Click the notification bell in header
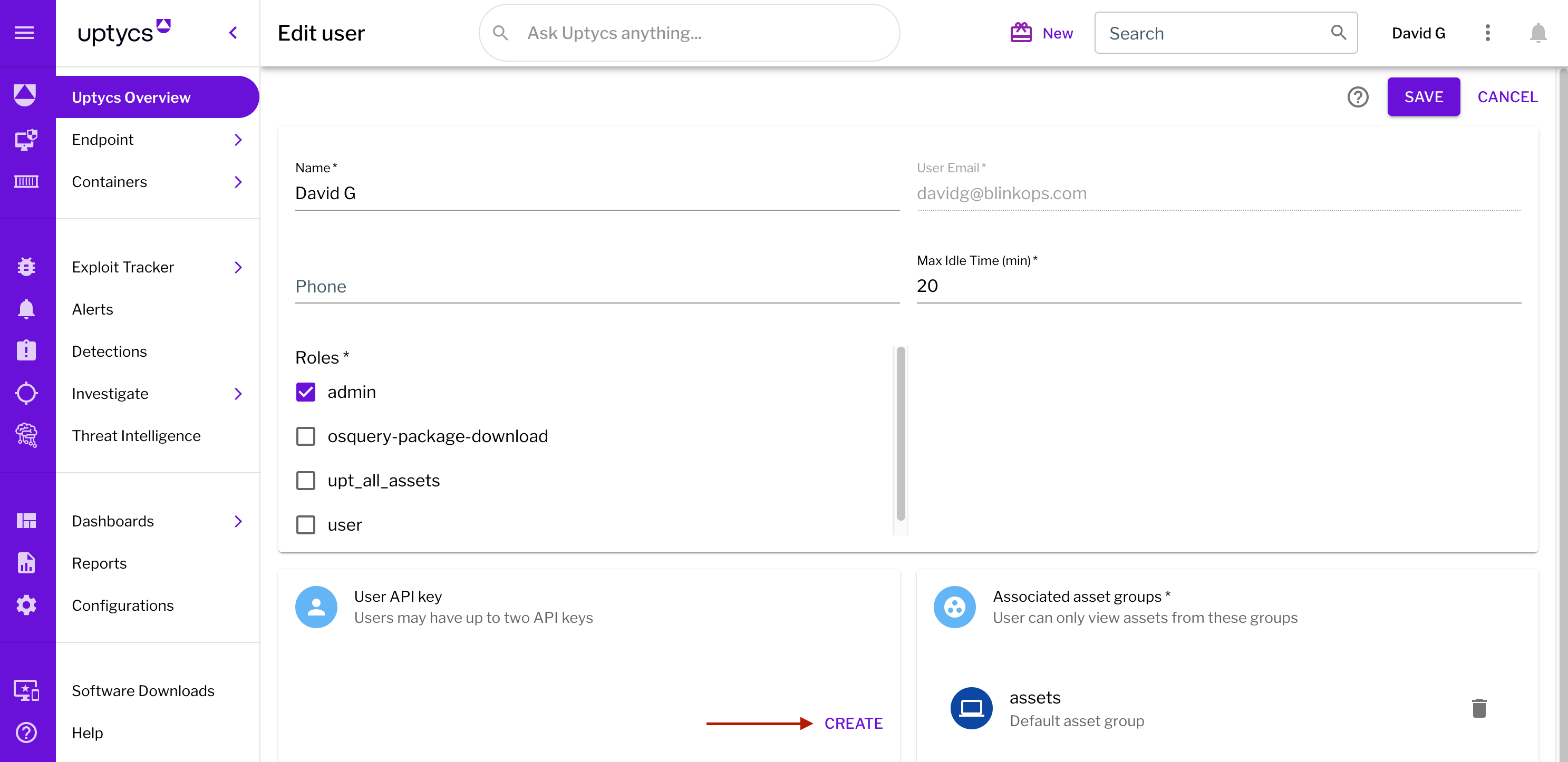1568x762 pixels. point(1537,33)
